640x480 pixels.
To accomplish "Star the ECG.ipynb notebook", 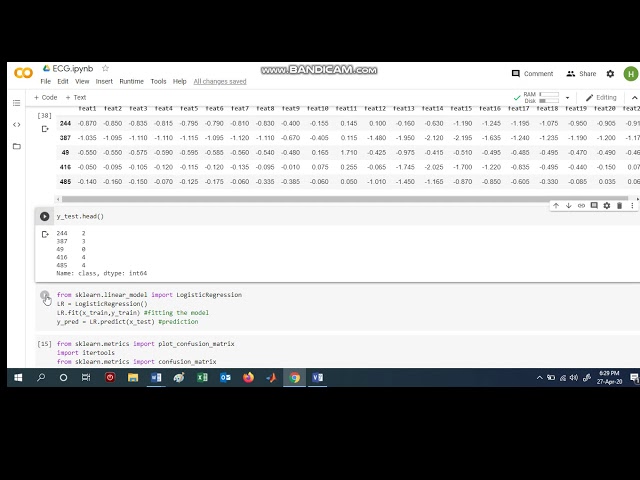I will pos(105,68).
